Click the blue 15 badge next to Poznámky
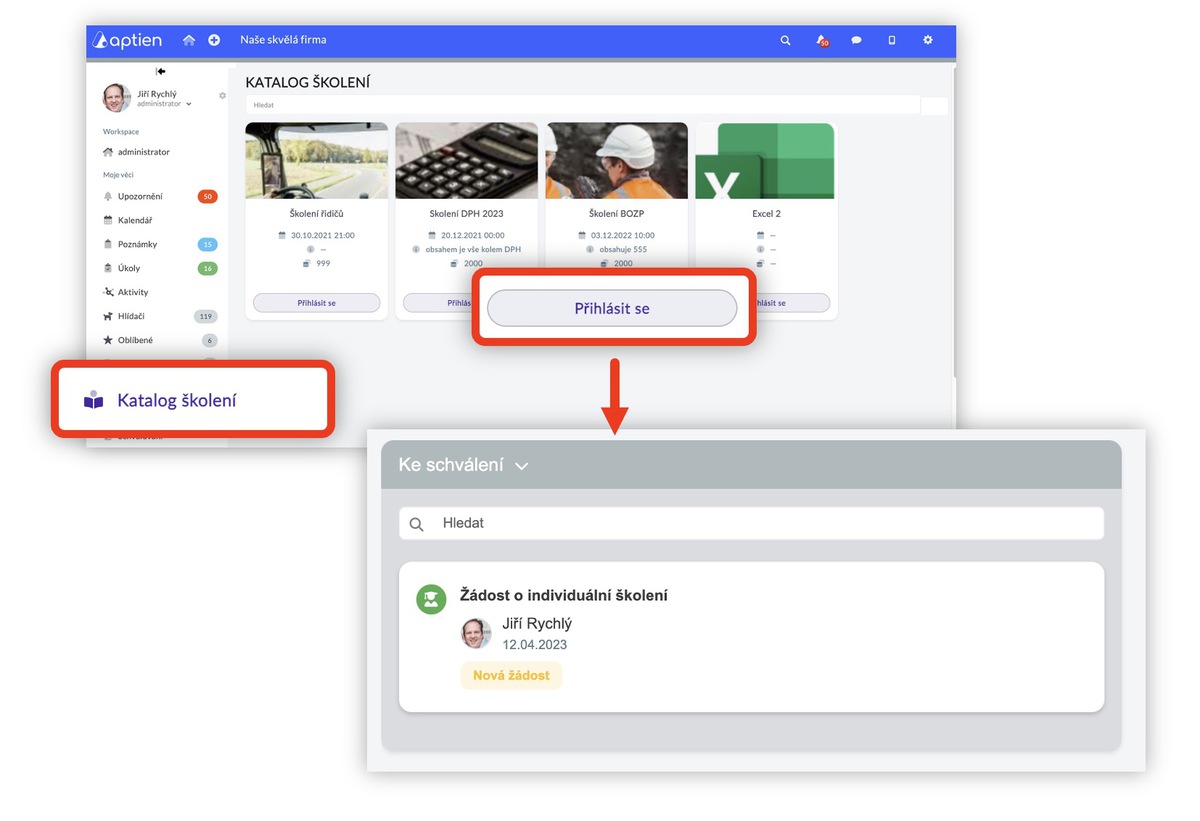This screenshot has width=1200, height=821. (208, 244)
